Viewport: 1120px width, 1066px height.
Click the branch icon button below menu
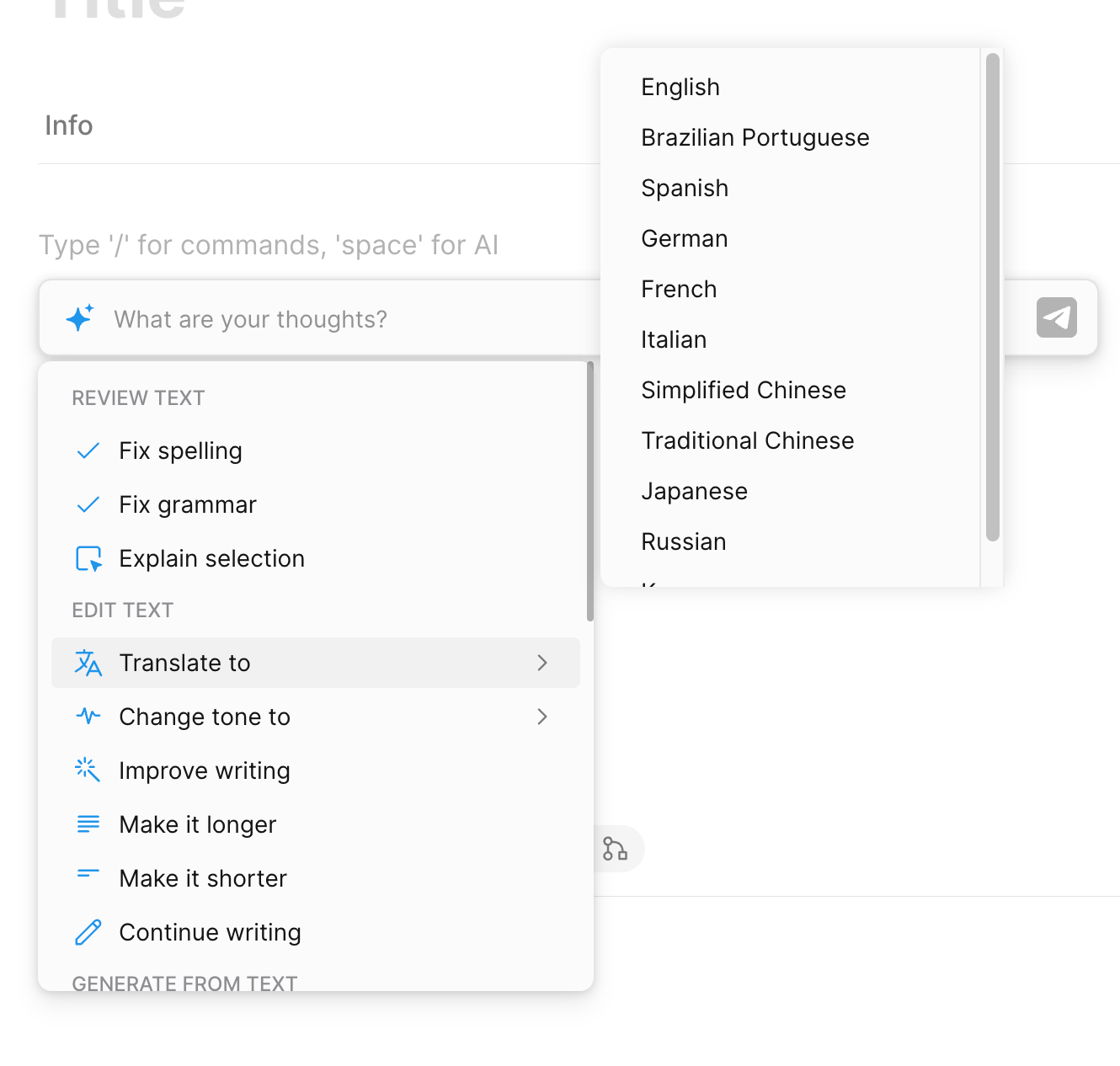615,849
